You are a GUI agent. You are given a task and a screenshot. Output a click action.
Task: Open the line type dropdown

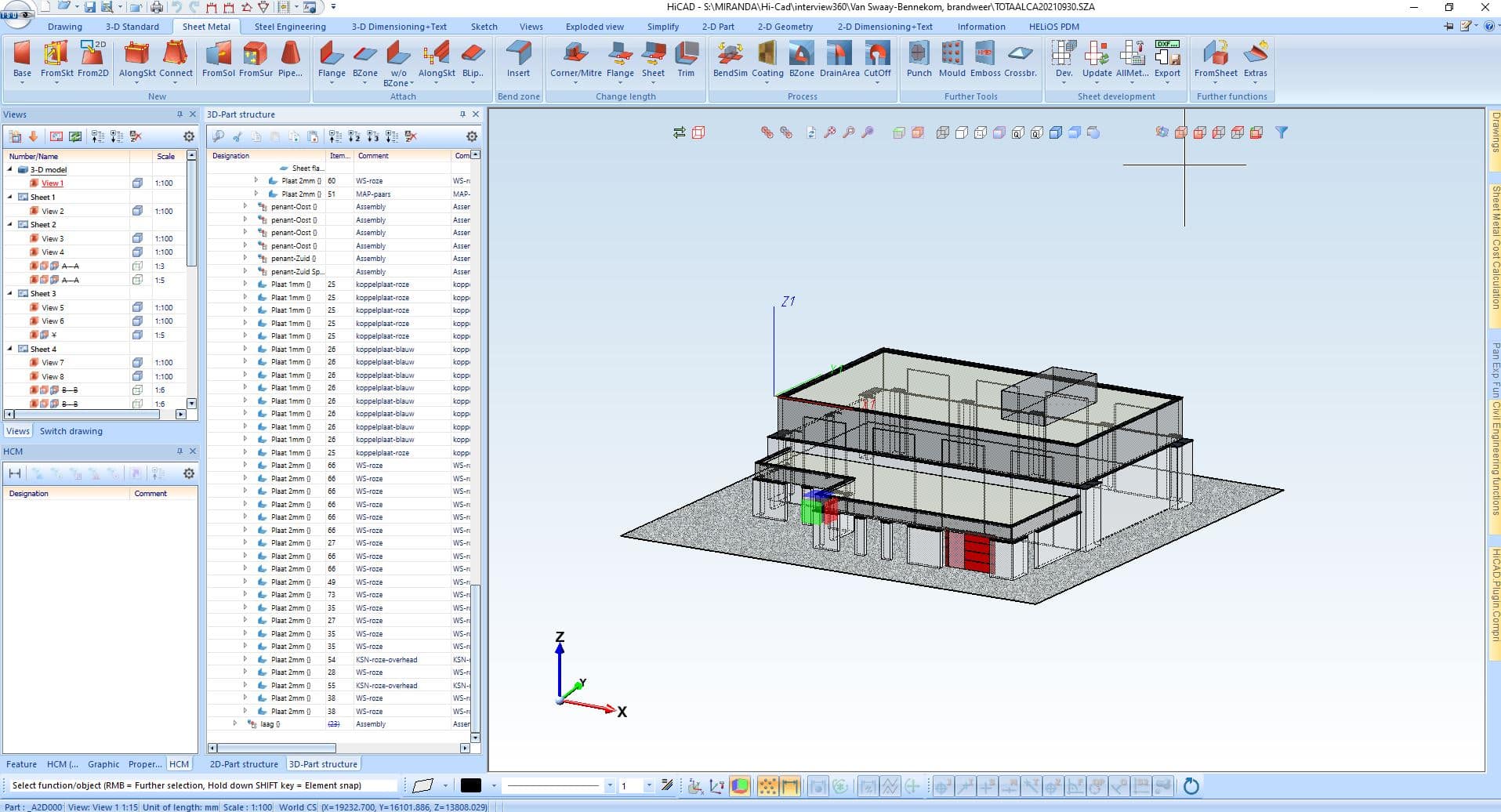(x=609, y=785)
